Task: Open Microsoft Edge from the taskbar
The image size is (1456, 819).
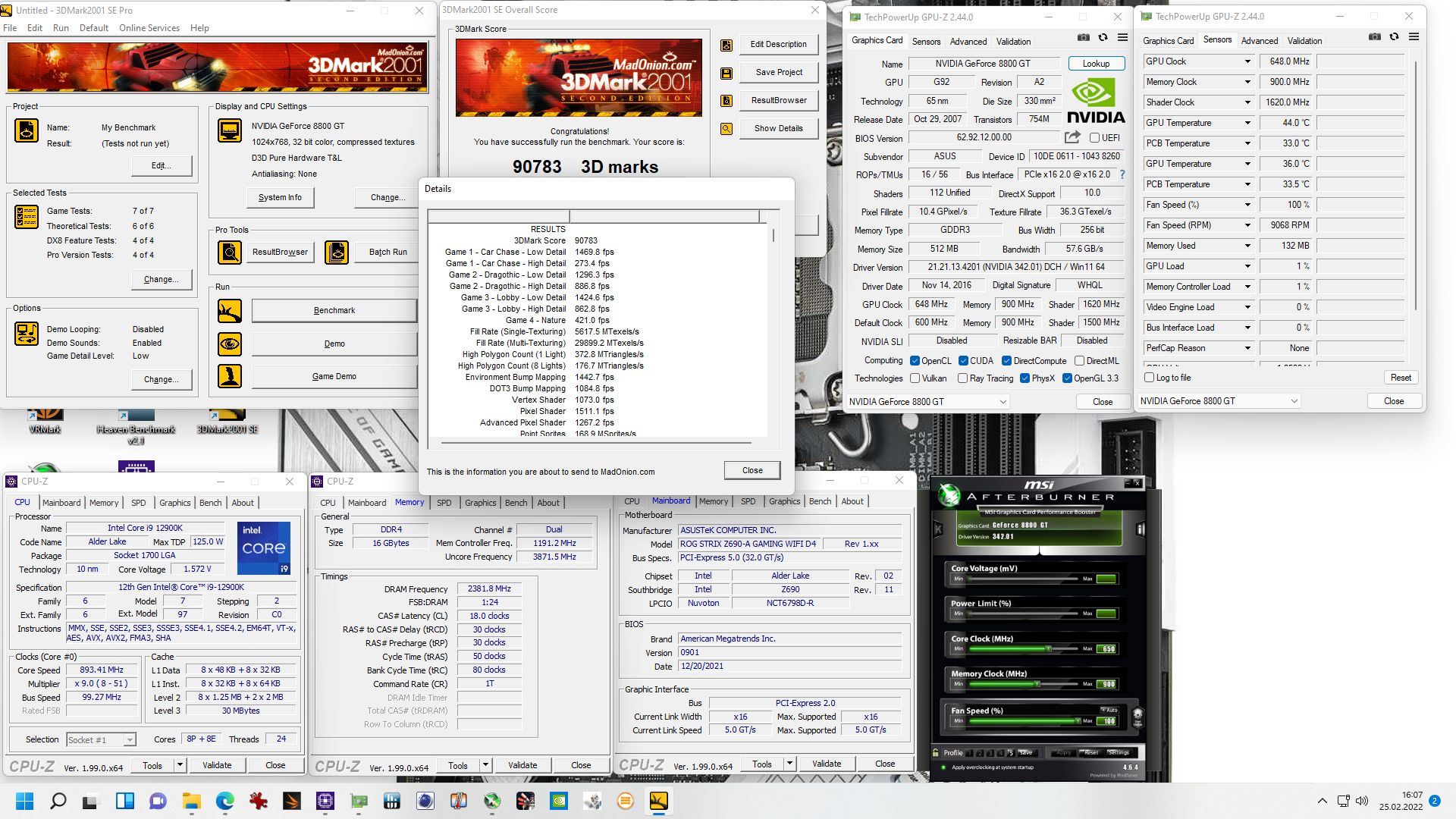Action: click(224, 801)
